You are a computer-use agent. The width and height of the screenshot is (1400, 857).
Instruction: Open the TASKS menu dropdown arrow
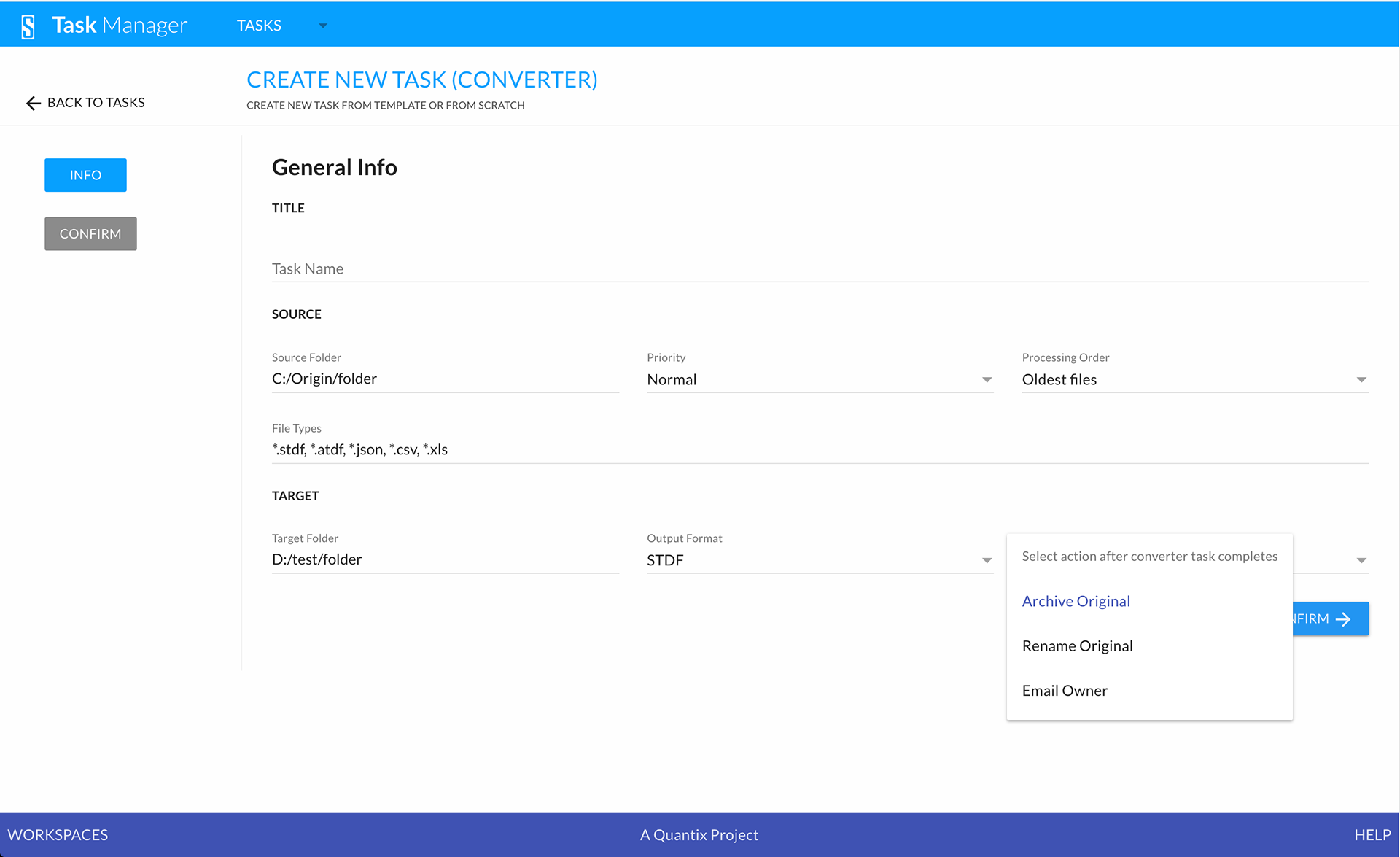[x=323, y=26]
